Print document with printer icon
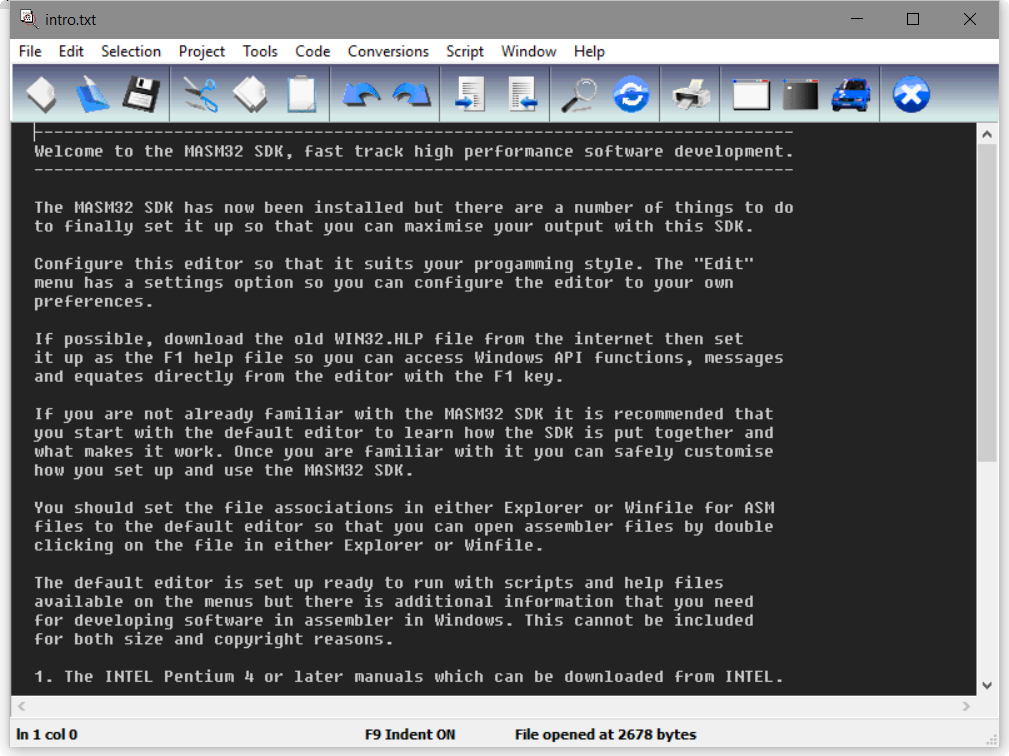This screenshot has width=1009, height=756. pos(691,95)
